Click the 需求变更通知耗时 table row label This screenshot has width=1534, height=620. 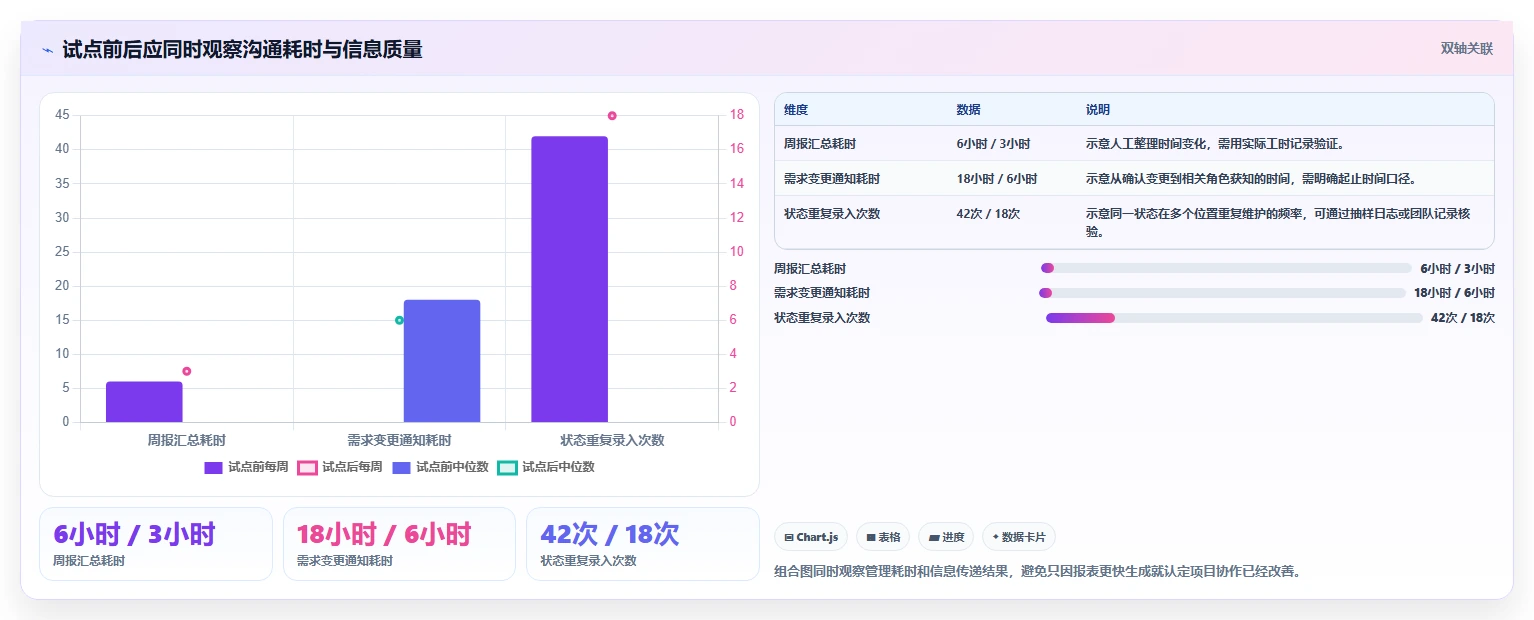[x=832, y=179]
